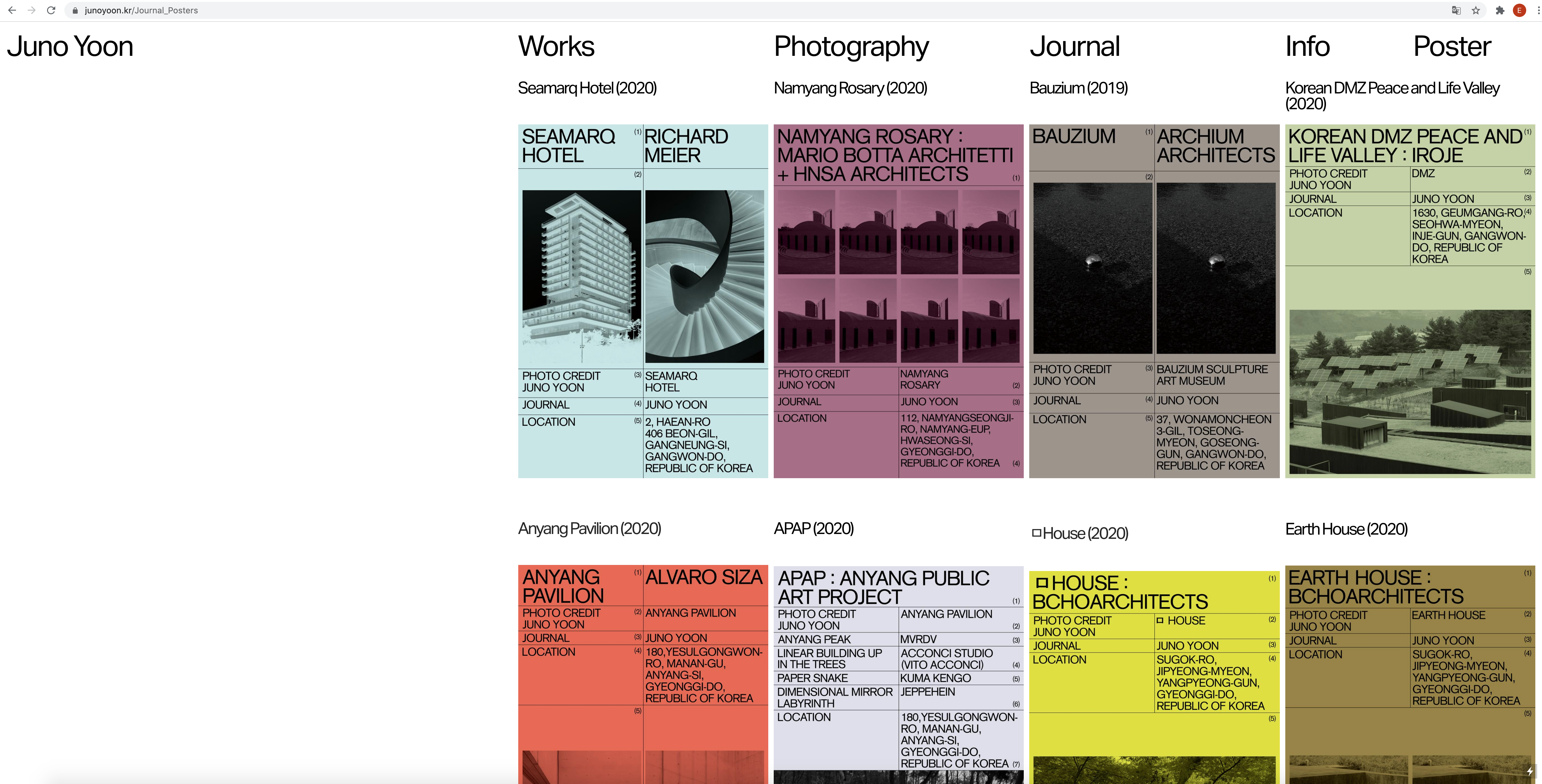Screen dimensions: 1542x784
Task: Go to the Journal section
Action: [1074, 47]
